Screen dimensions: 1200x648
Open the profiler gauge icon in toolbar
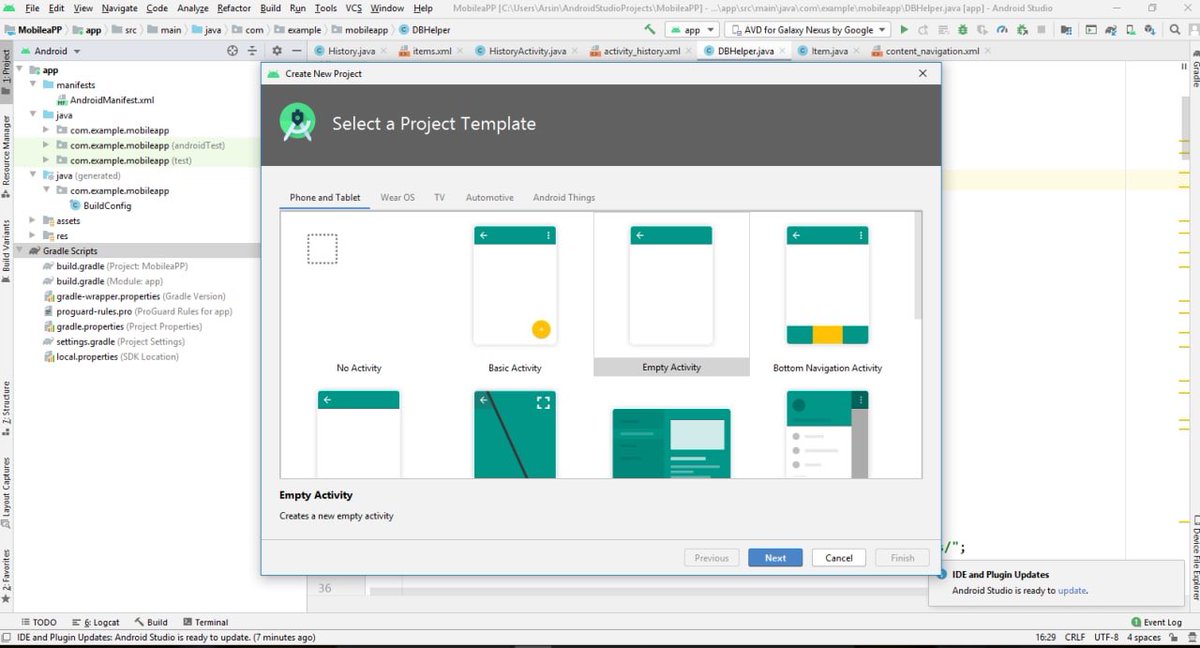click(x=1002, y=30)
